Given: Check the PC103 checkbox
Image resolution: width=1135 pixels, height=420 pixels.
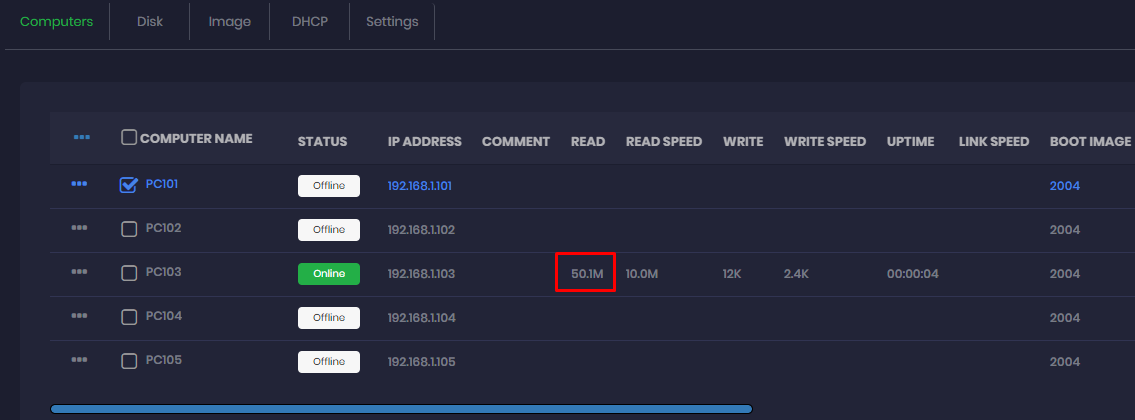Looking at the screenshot, I should point(128,273).
